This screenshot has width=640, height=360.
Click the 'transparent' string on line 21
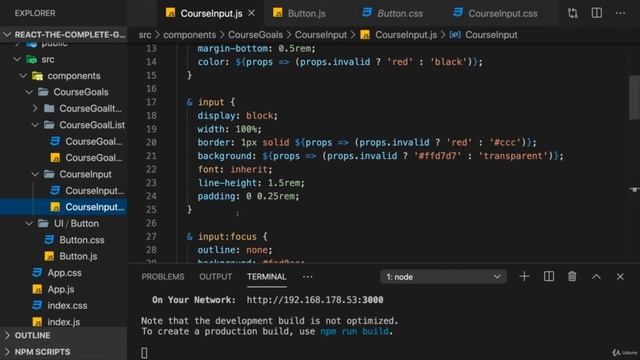[x=513, y=156]
